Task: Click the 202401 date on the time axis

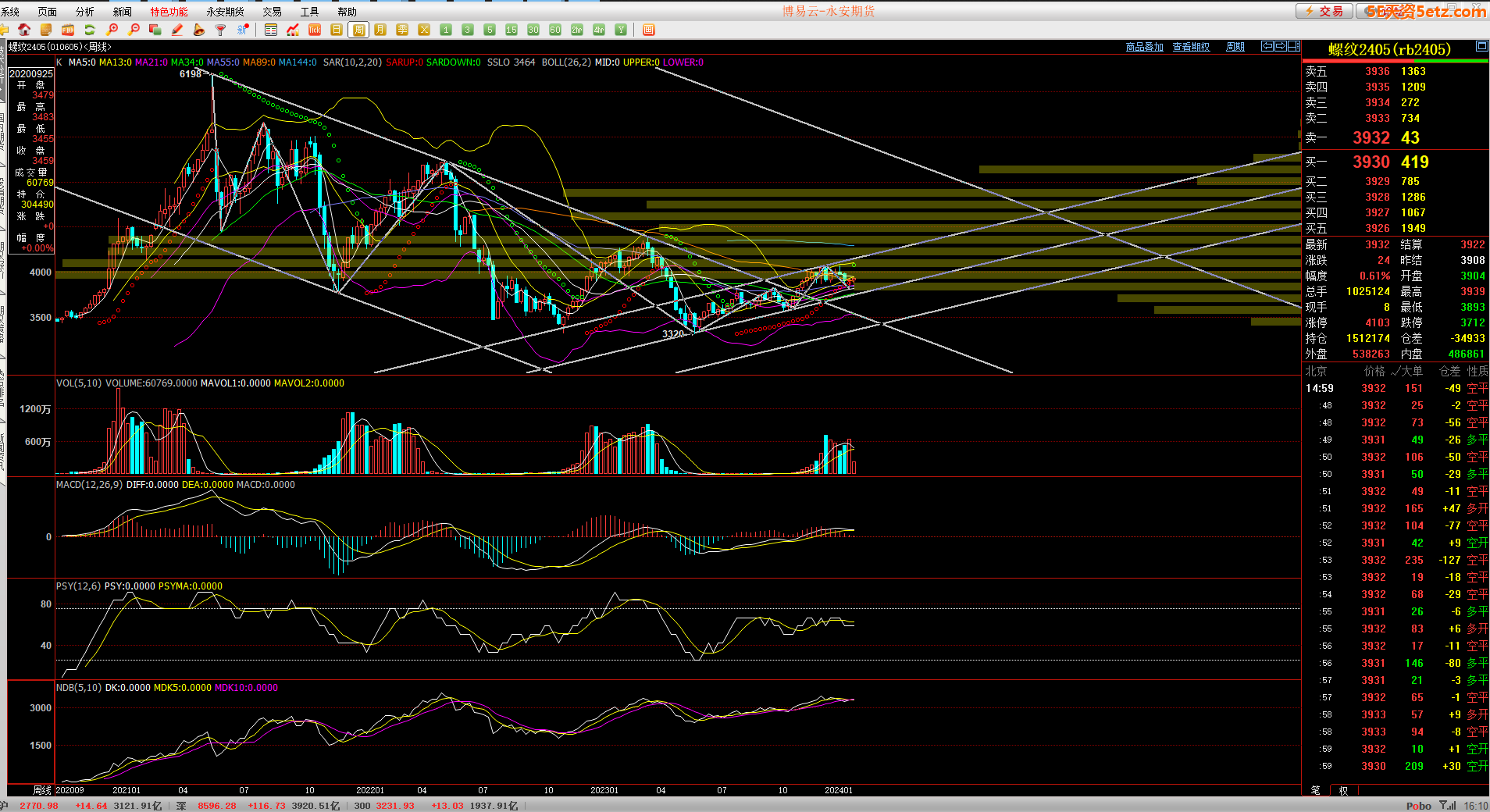Action: pos(839,790)
